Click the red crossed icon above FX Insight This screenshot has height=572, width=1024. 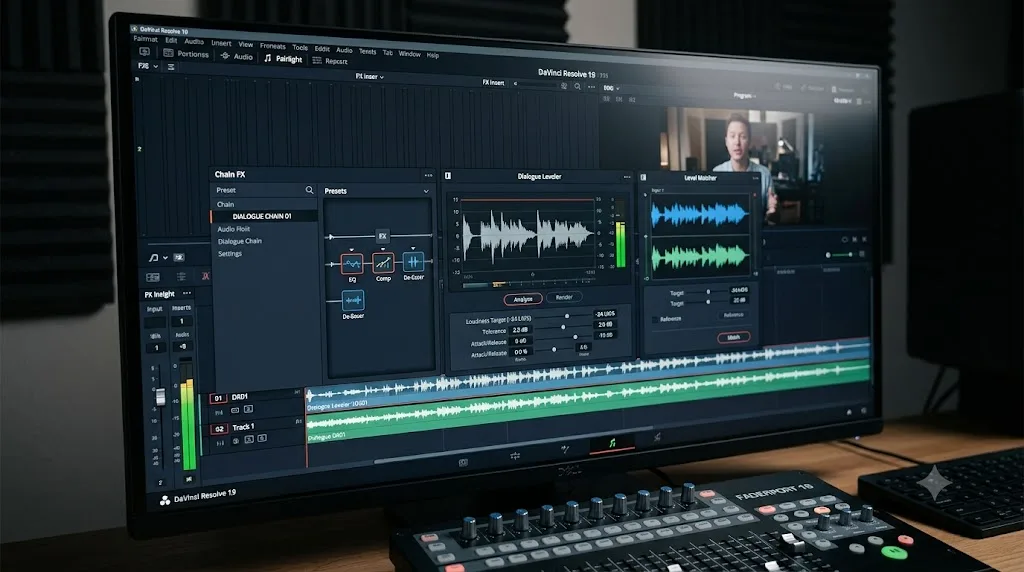(205, 276)
